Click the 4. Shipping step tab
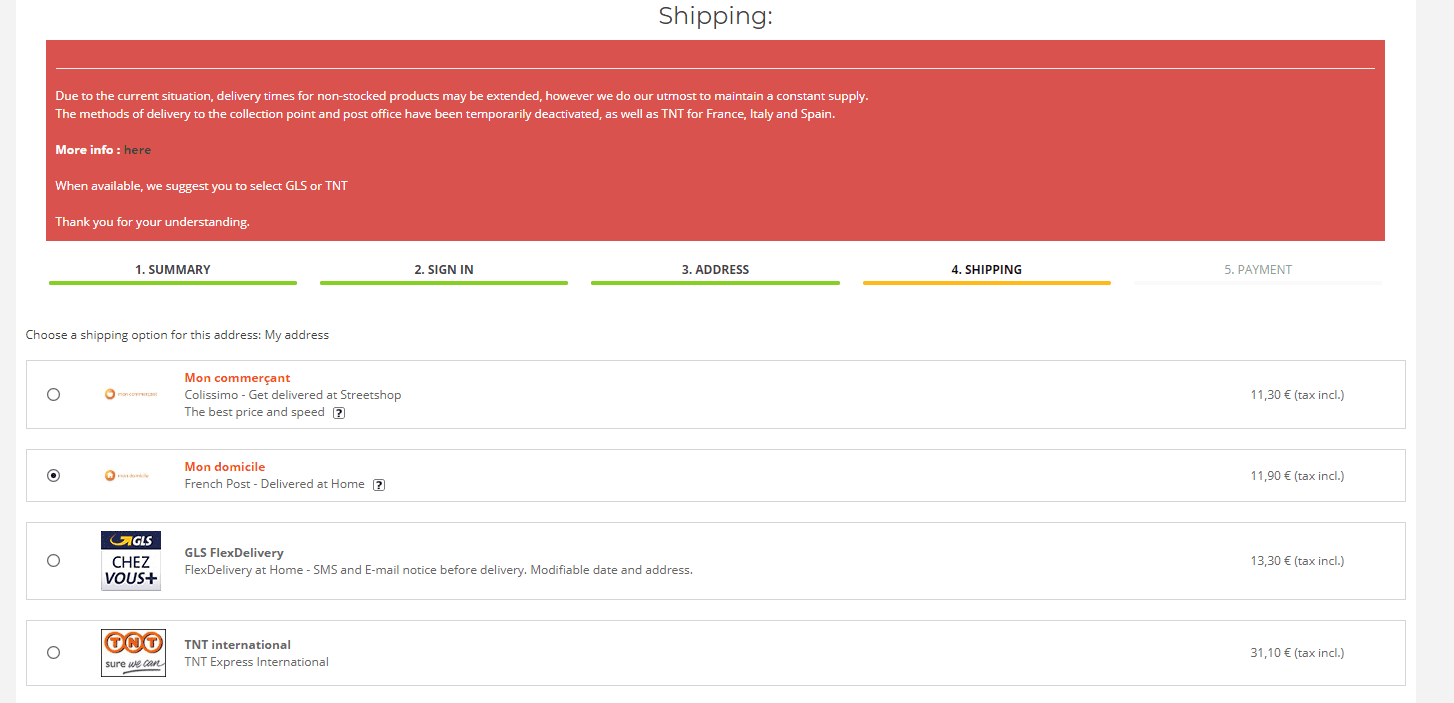Screen dimensions: 1454x703 click(986, 270)
